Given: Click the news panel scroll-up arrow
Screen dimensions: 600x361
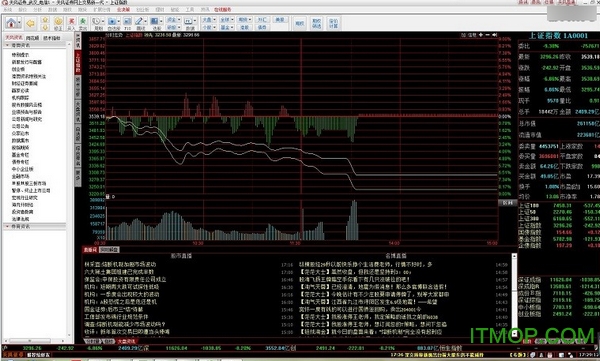Looking at the screenshot, I should [514, 256].
